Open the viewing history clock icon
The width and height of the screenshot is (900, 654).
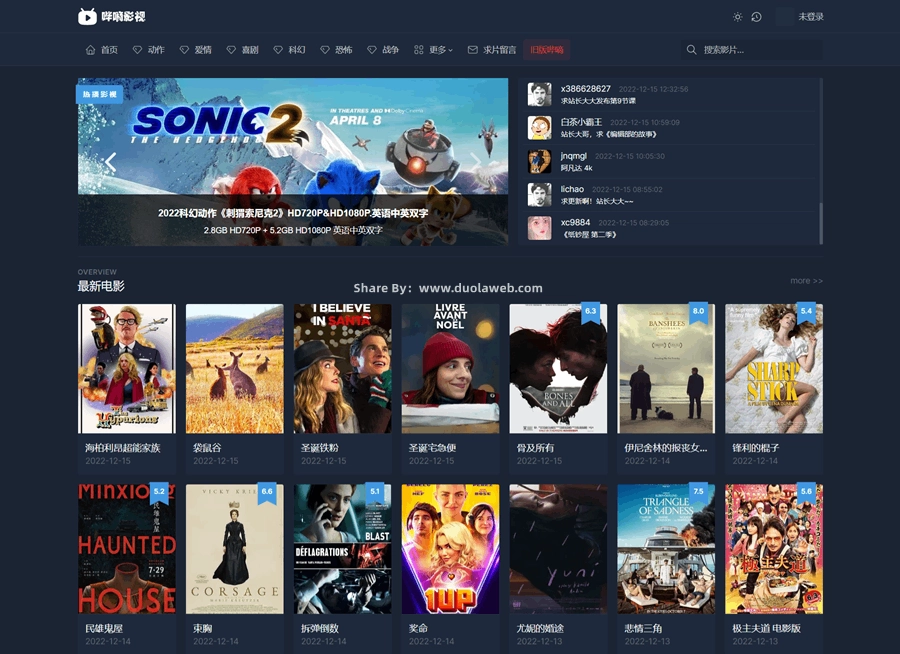tap(757, 17)
